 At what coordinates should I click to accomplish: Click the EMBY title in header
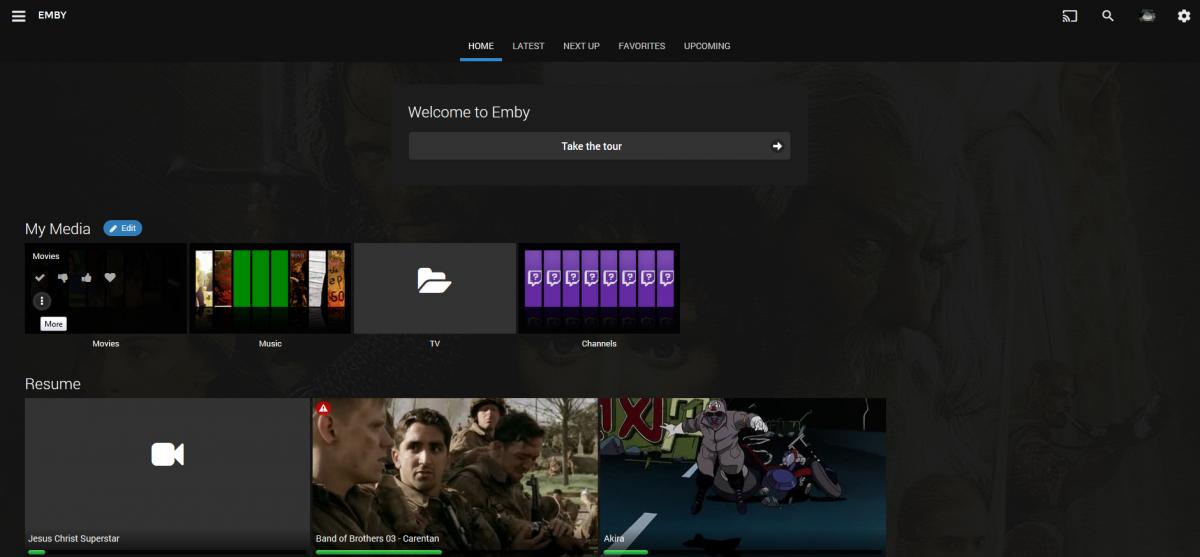(52, 16)
